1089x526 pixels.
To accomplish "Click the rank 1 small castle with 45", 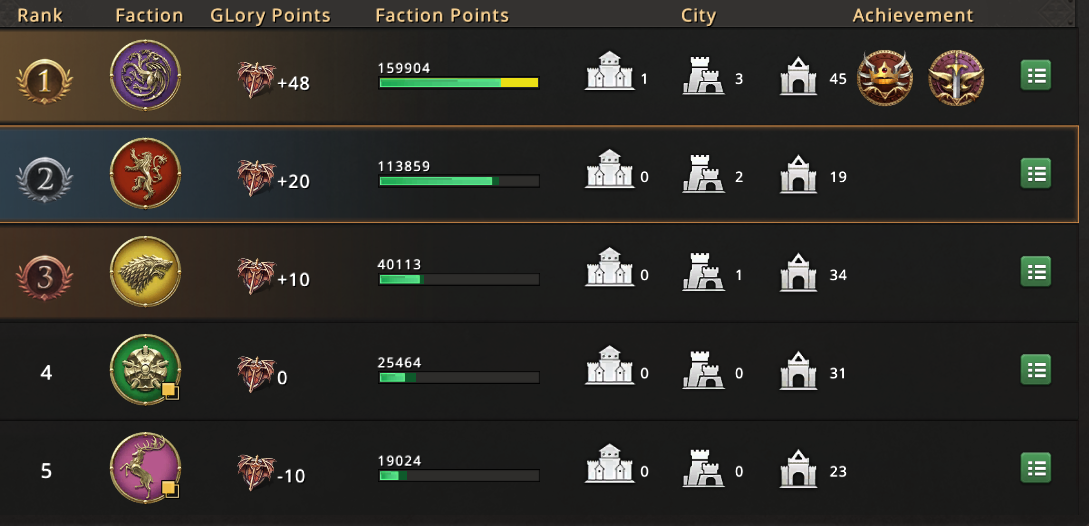I will 799,76.
